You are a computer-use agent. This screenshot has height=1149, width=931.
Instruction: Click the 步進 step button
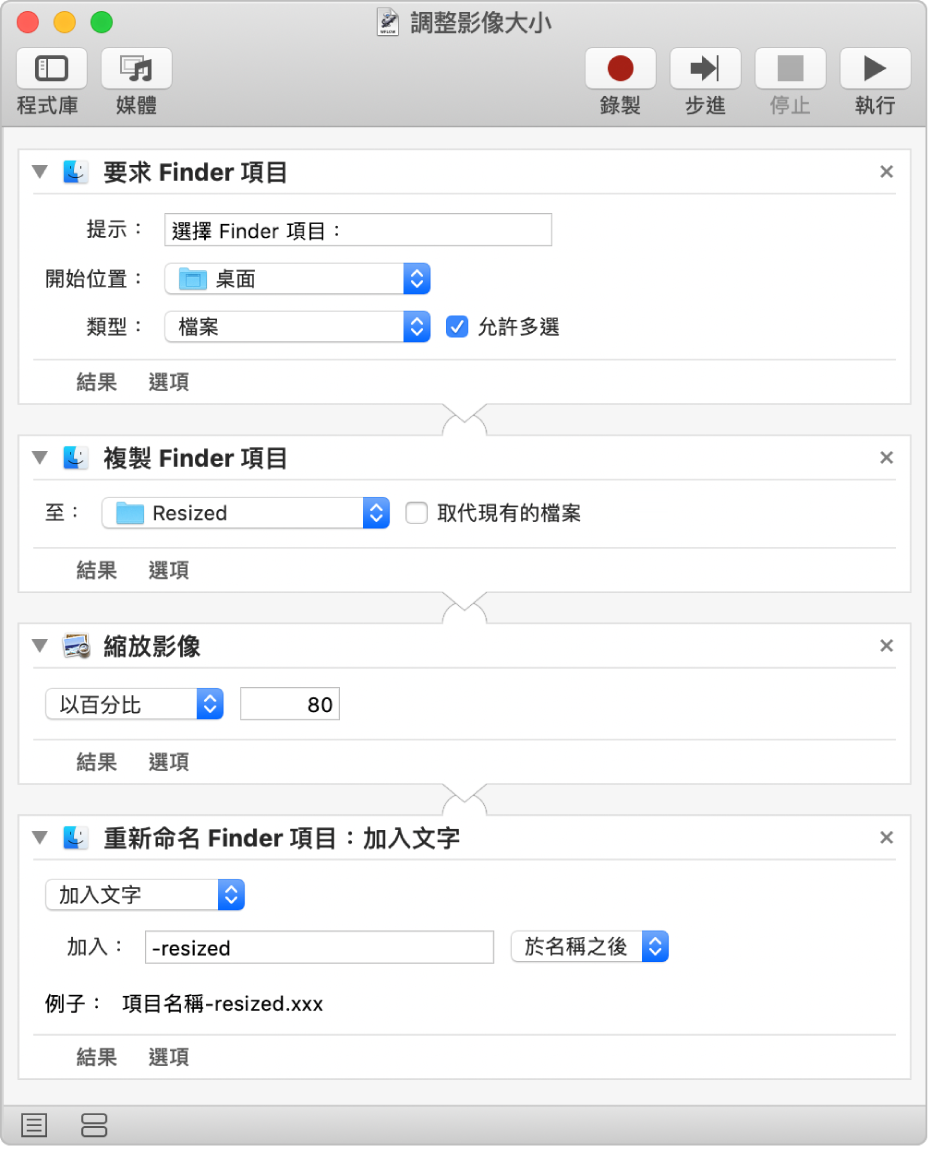pos(705,69)
